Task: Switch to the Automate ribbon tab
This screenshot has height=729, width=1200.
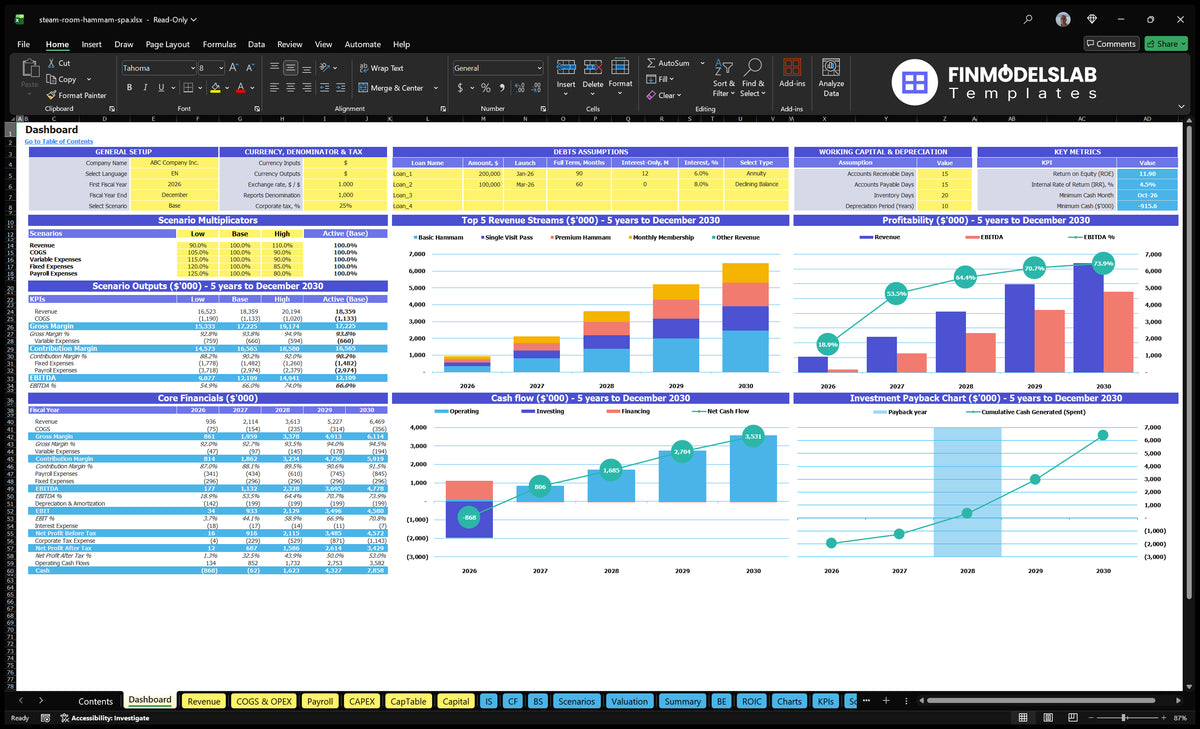Action: click(x=362, y=44)
